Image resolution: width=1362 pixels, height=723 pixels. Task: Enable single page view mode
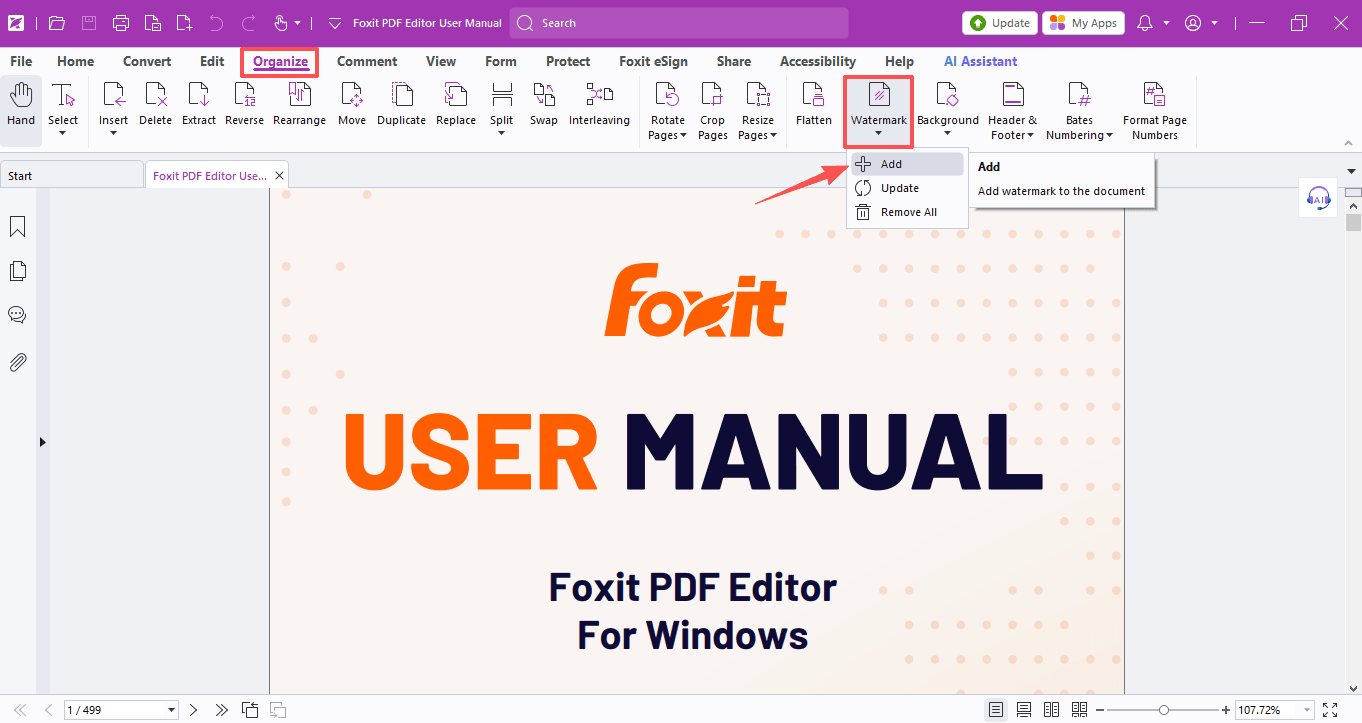pos(996,710)
